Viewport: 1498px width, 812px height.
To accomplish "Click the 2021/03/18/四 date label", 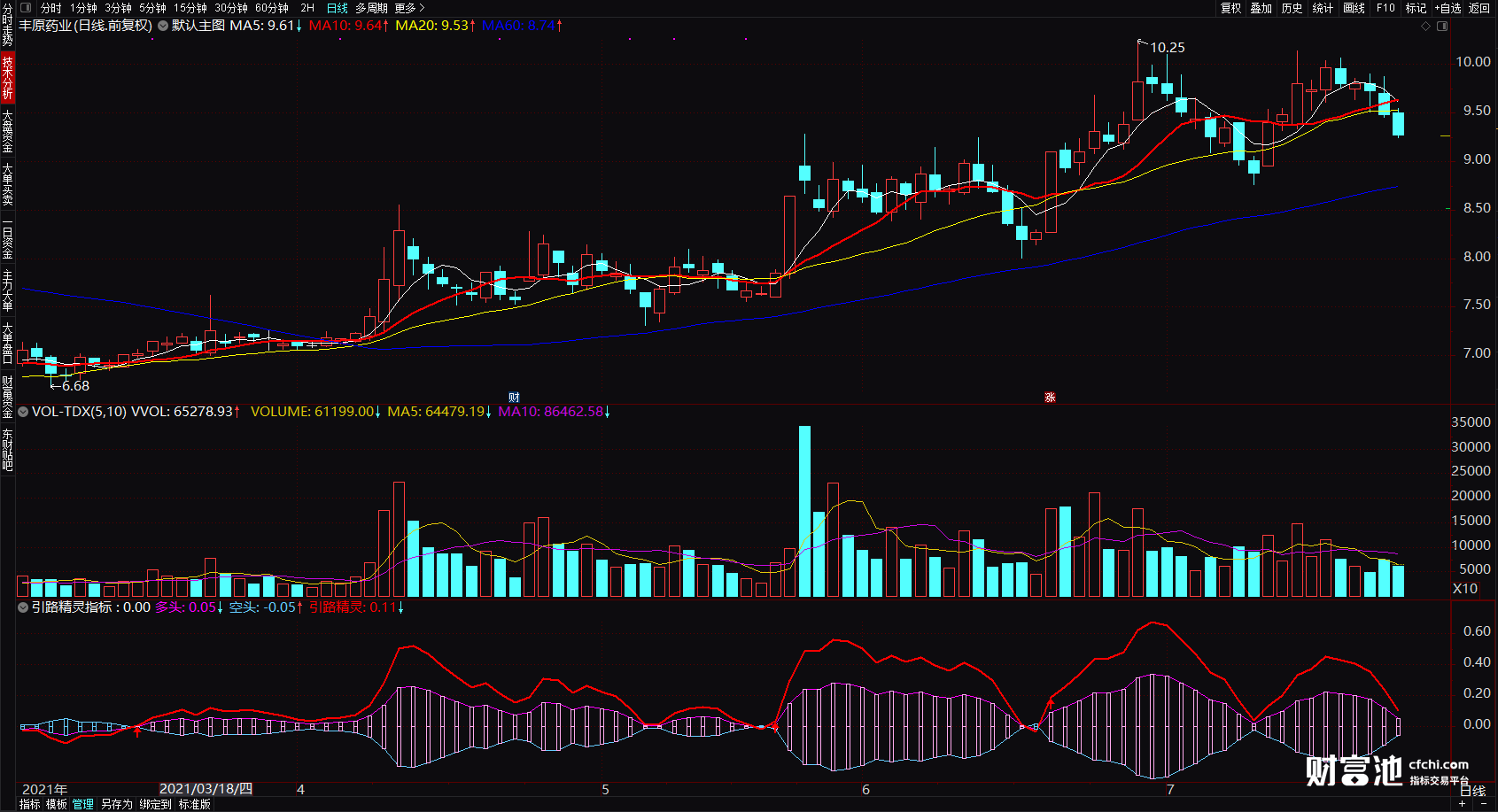I will coord(206,788).
